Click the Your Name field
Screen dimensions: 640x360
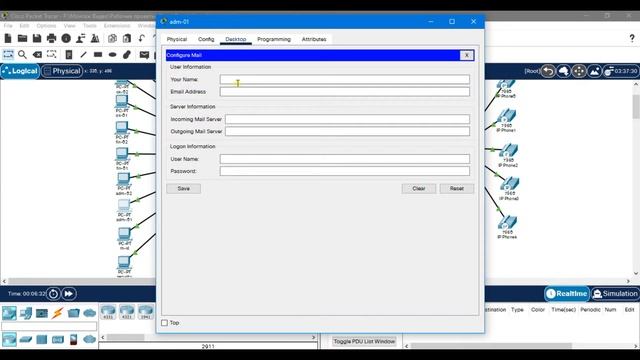click(x=344, y=79)
